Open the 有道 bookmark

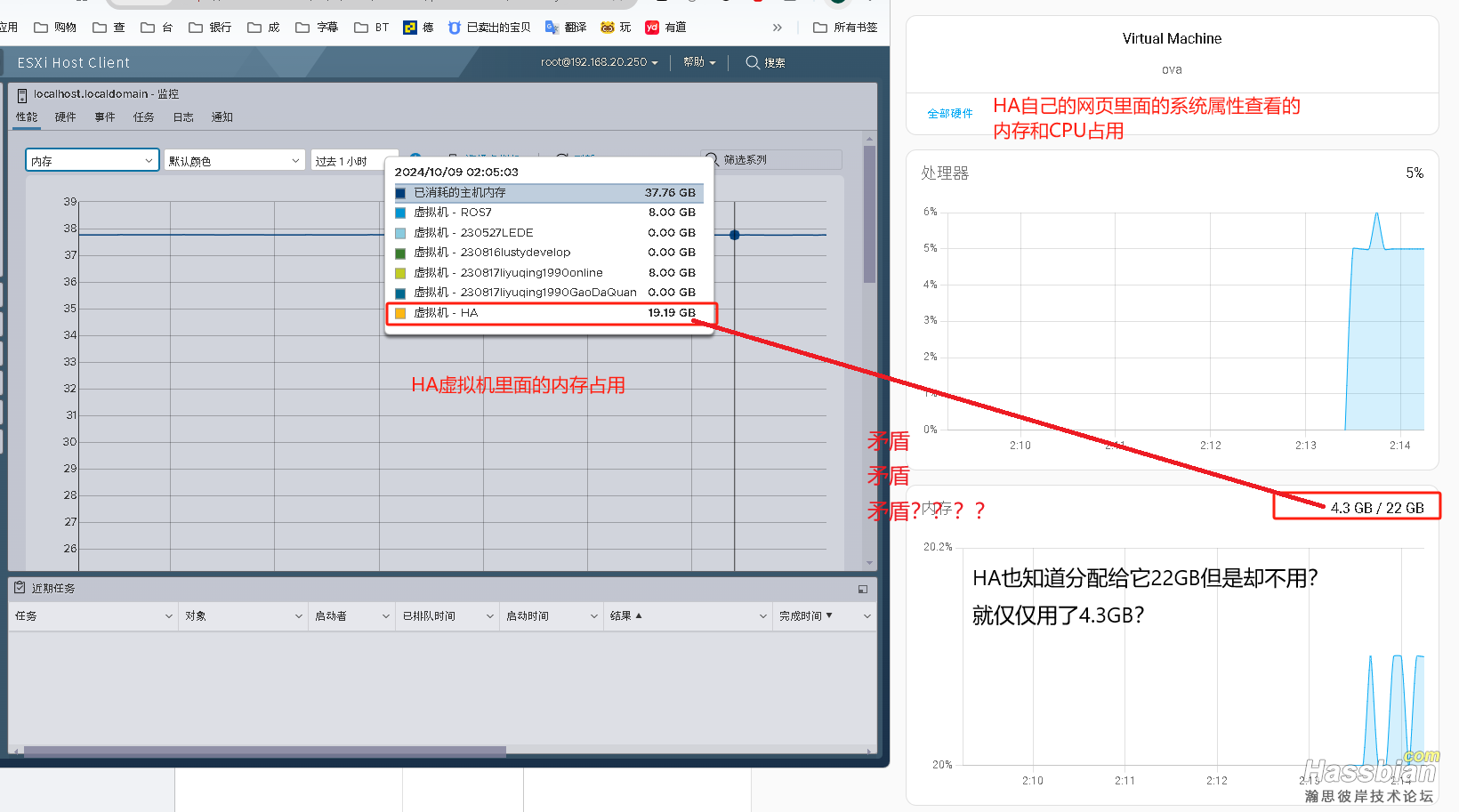666,28
